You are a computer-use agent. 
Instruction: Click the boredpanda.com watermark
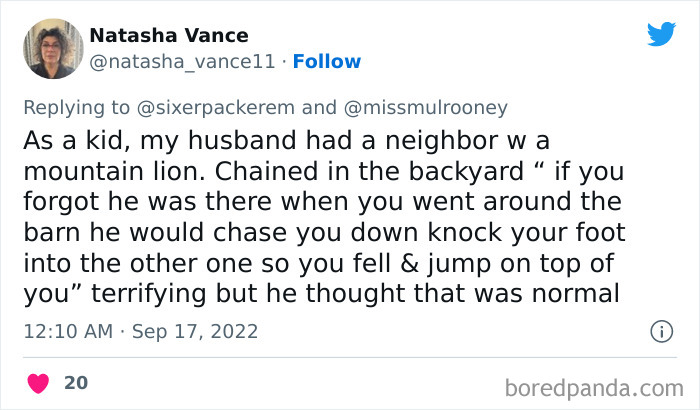pos(596,386)
